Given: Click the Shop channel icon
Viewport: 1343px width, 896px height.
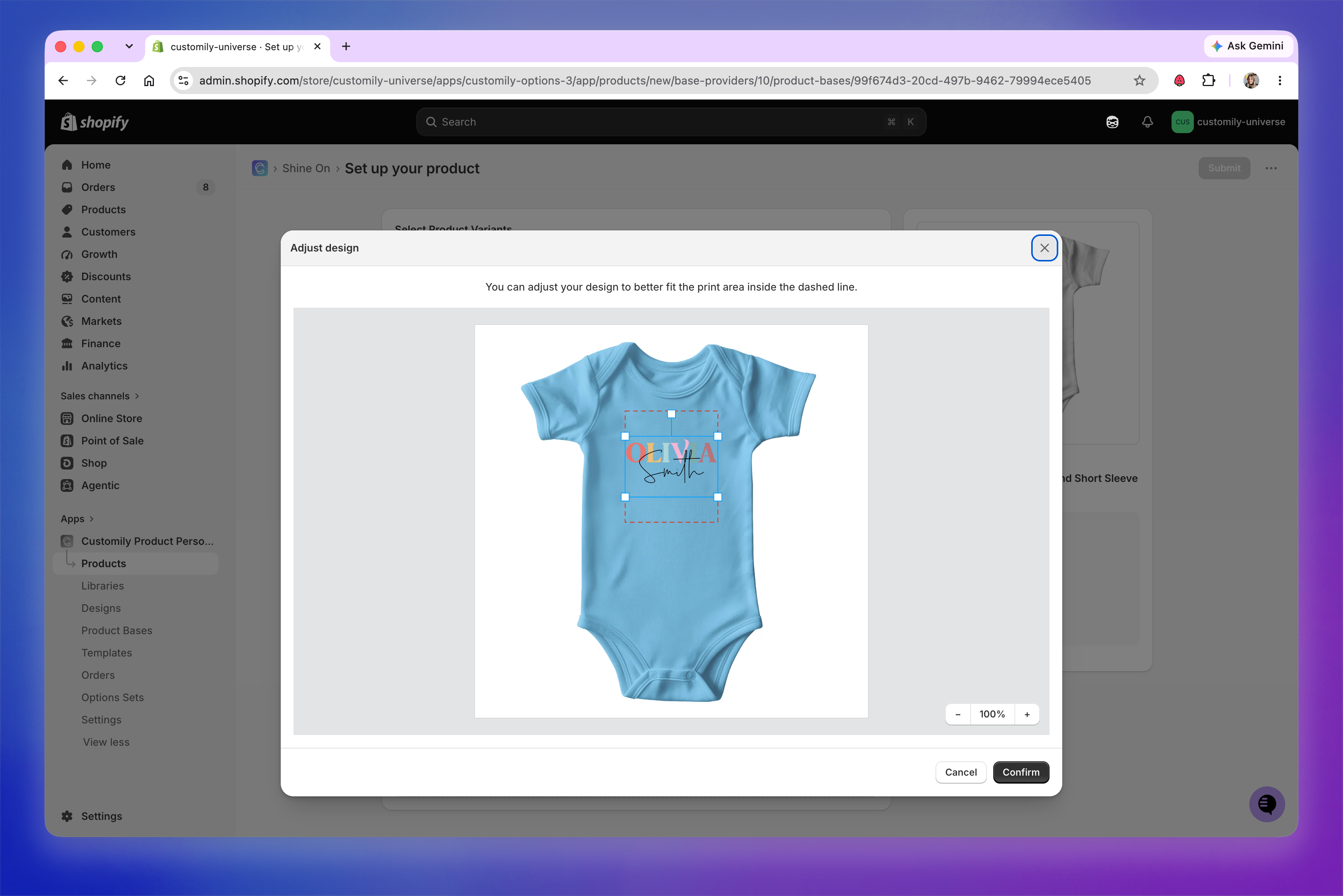Looking at the screenshot, I should click(67, 463).
